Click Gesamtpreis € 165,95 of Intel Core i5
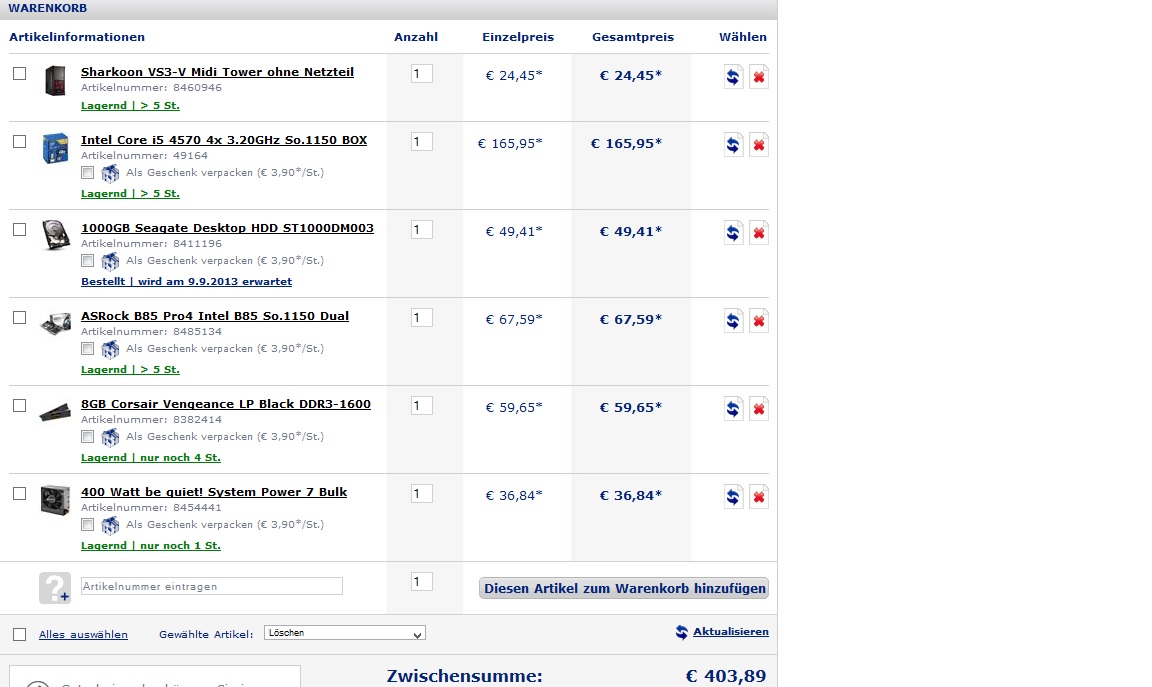The image size is (1152, 687). (627, 143)
